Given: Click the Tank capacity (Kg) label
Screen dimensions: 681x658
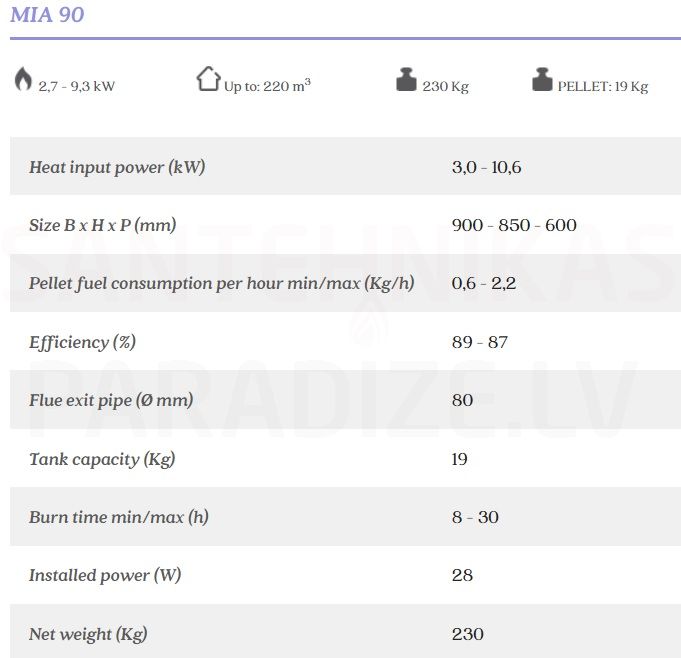Looking at the screenshot, I should [x=102, y=459].
